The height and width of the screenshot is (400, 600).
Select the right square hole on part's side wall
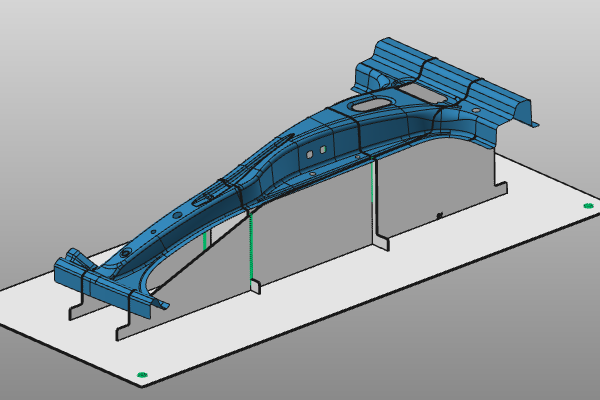pos(323,149)
